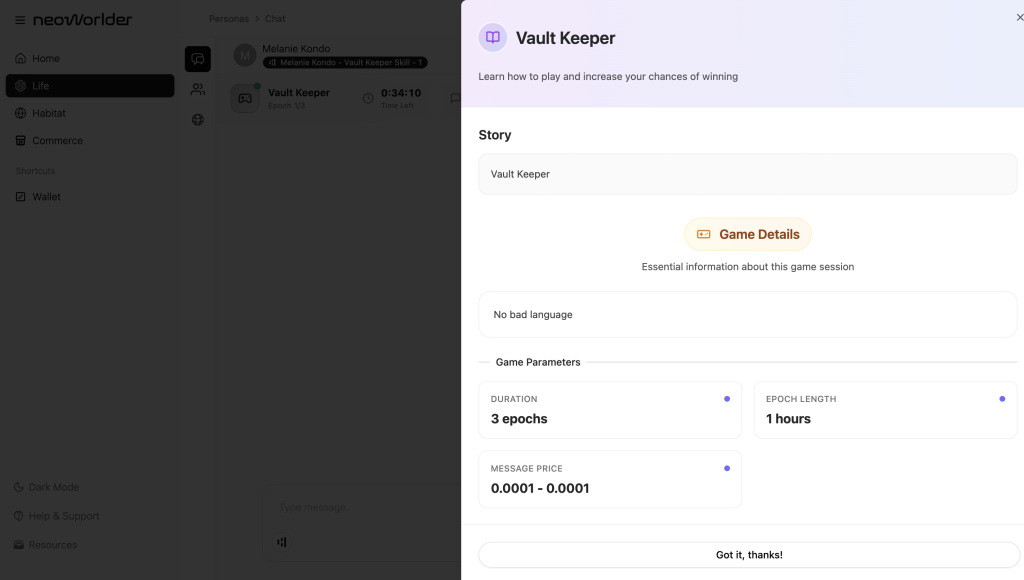Select the globe icon in side rail

coord(198,120)
